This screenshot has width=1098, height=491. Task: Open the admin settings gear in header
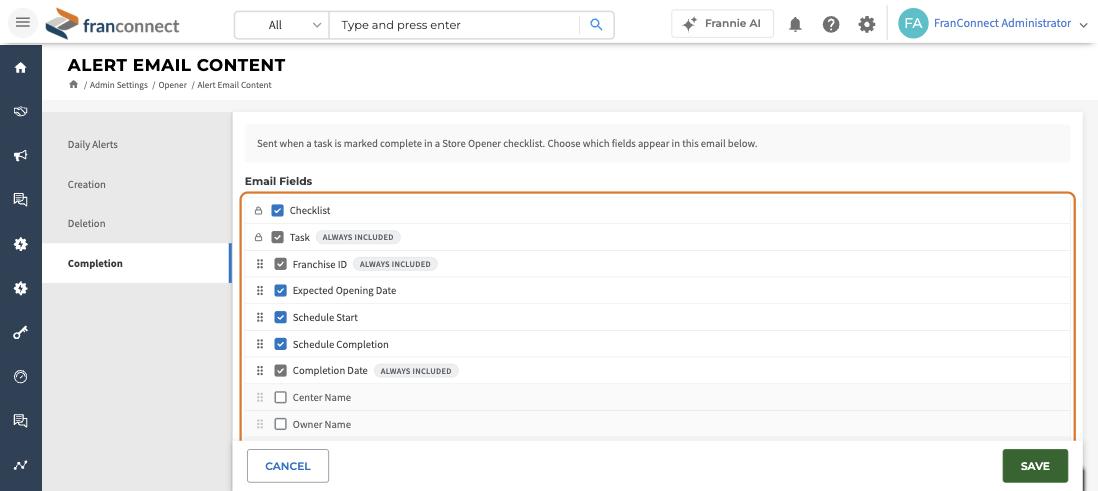(x=867, y=25)
